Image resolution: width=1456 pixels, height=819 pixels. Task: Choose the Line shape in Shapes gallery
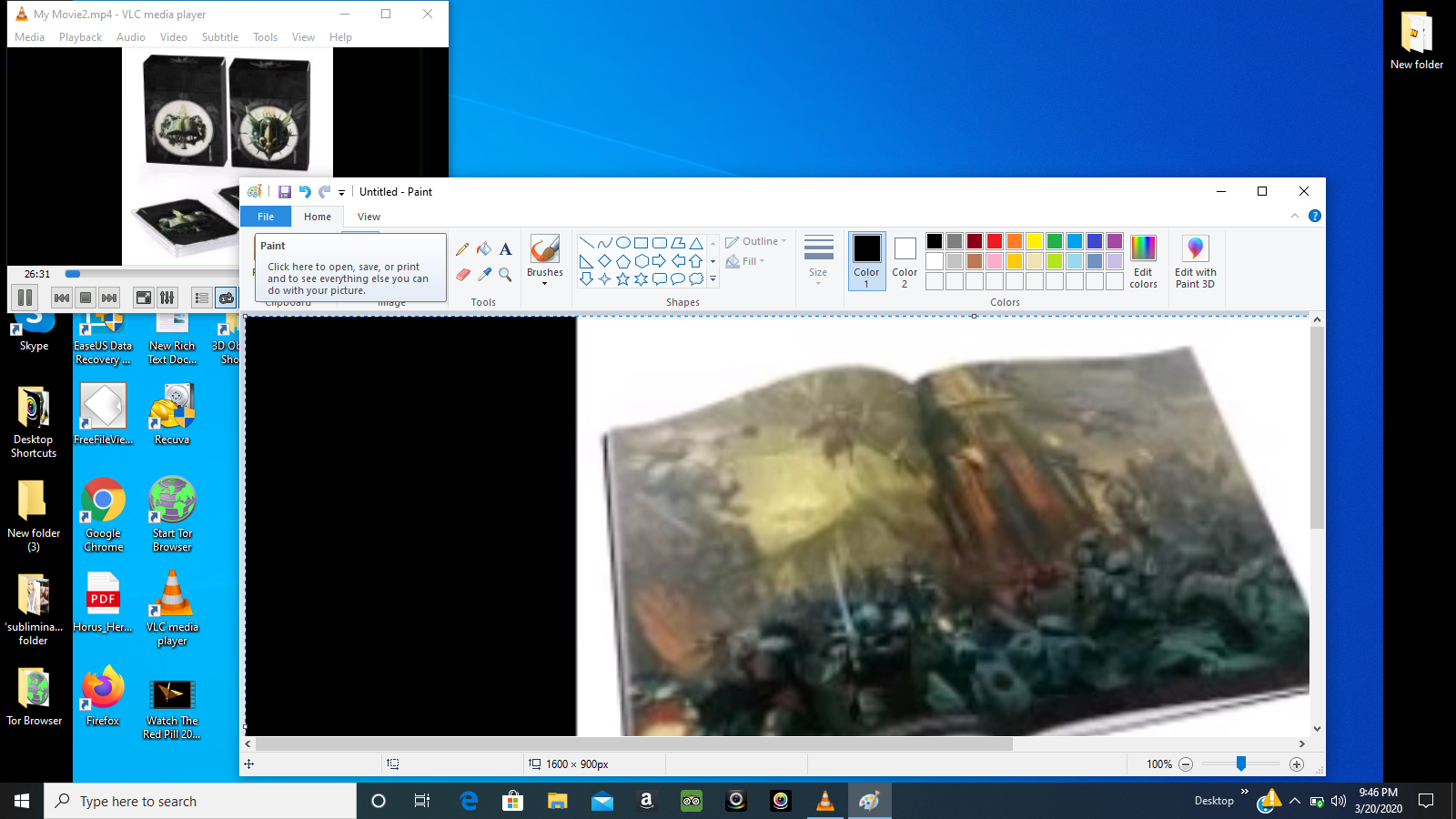pyautogui.click(x=587, y=243)
